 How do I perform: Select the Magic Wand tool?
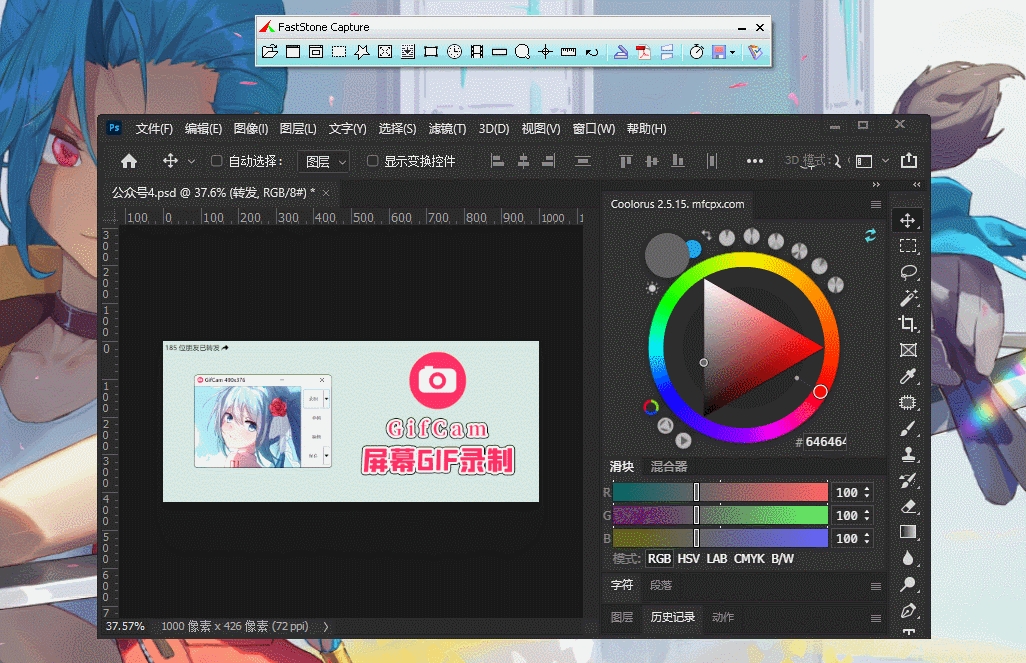pos(908,298)
